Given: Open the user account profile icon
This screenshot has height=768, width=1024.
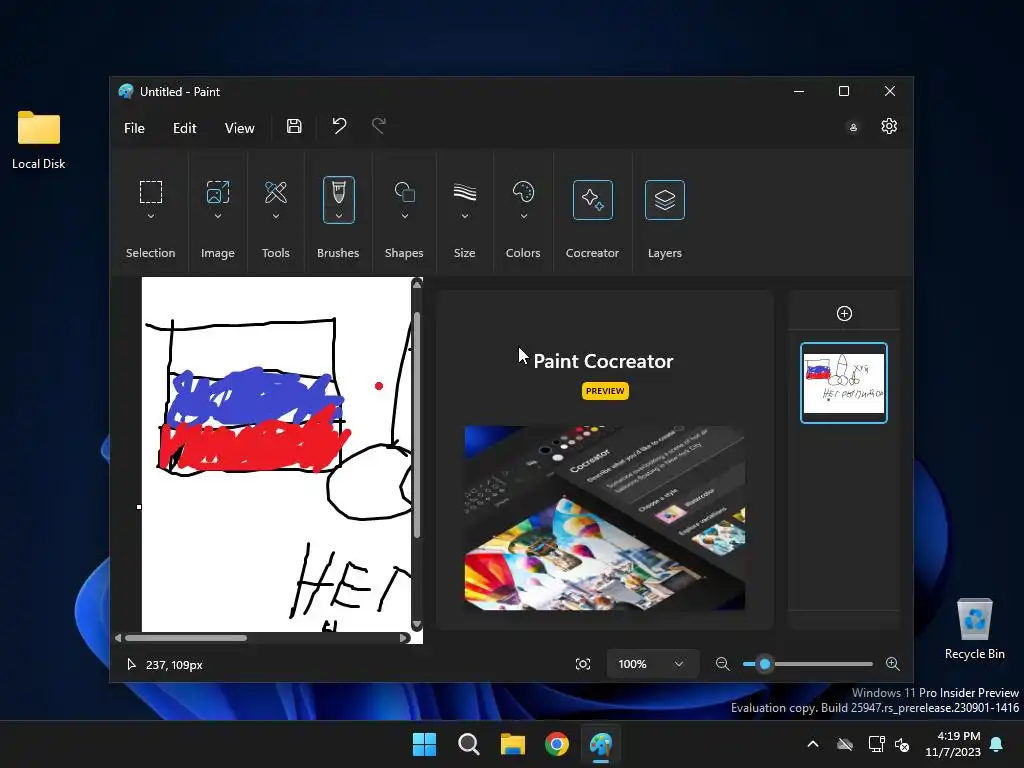Looking at the screenshot, I should pyautogui.click(x=853, y=127).
